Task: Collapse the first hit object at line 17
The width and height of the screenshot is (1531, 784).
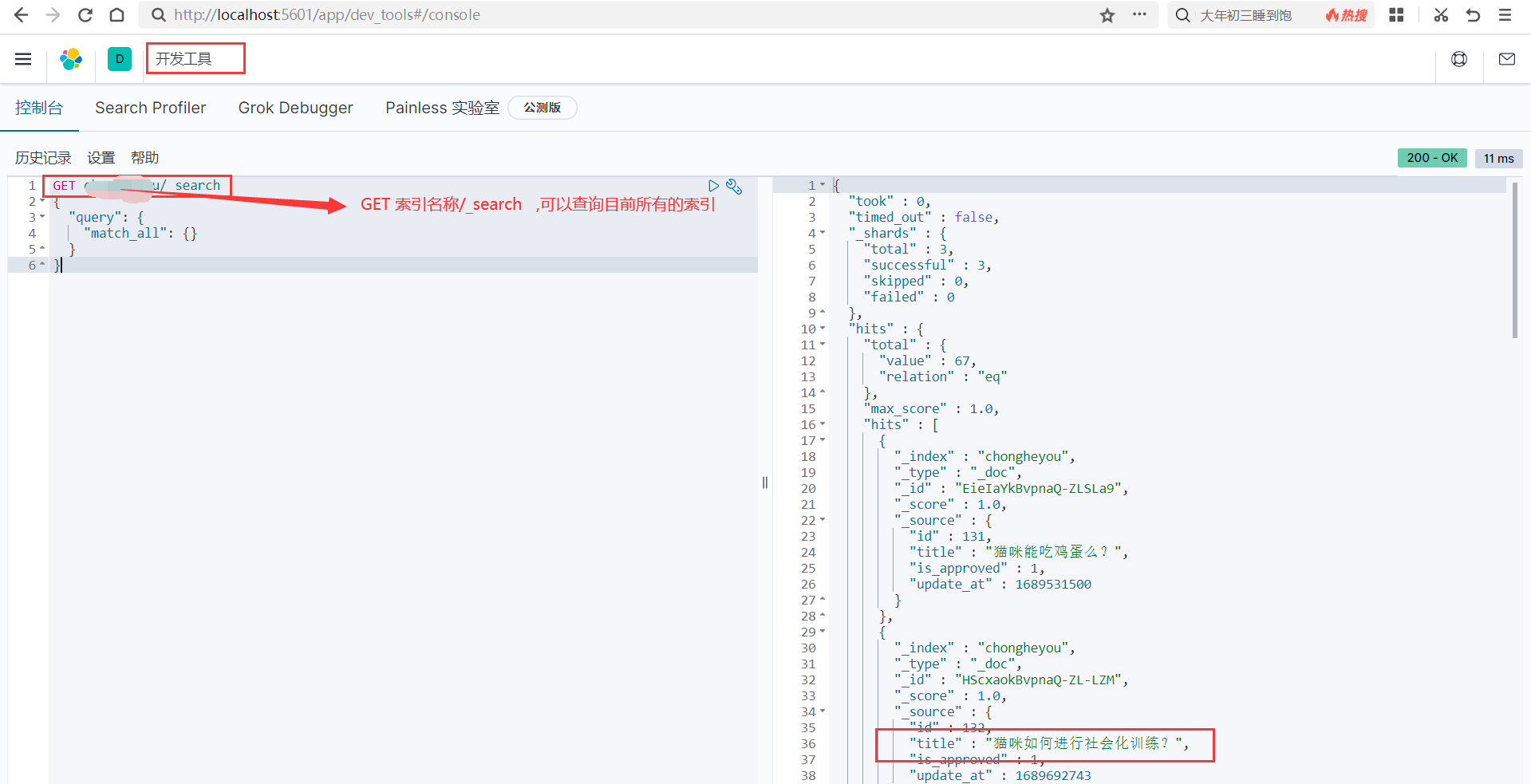Action: (x=823, y=441)
